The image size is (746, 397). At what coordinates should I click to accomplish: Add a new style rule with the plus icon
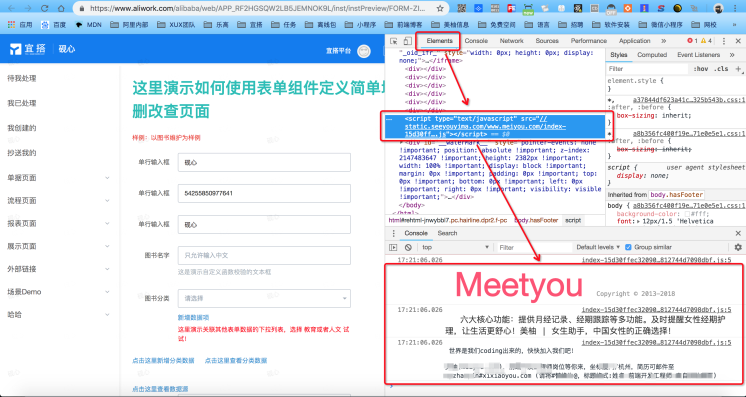coord(738,69)
